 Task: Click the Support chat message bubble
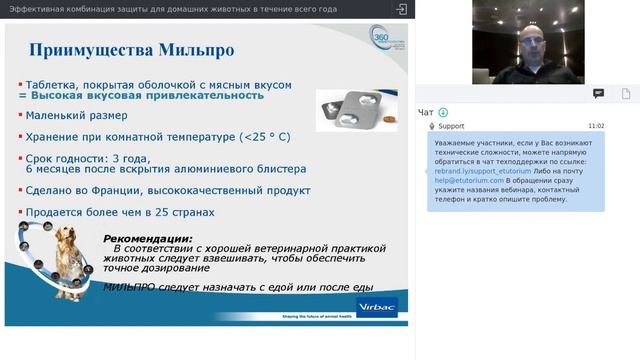coord(516,171)
